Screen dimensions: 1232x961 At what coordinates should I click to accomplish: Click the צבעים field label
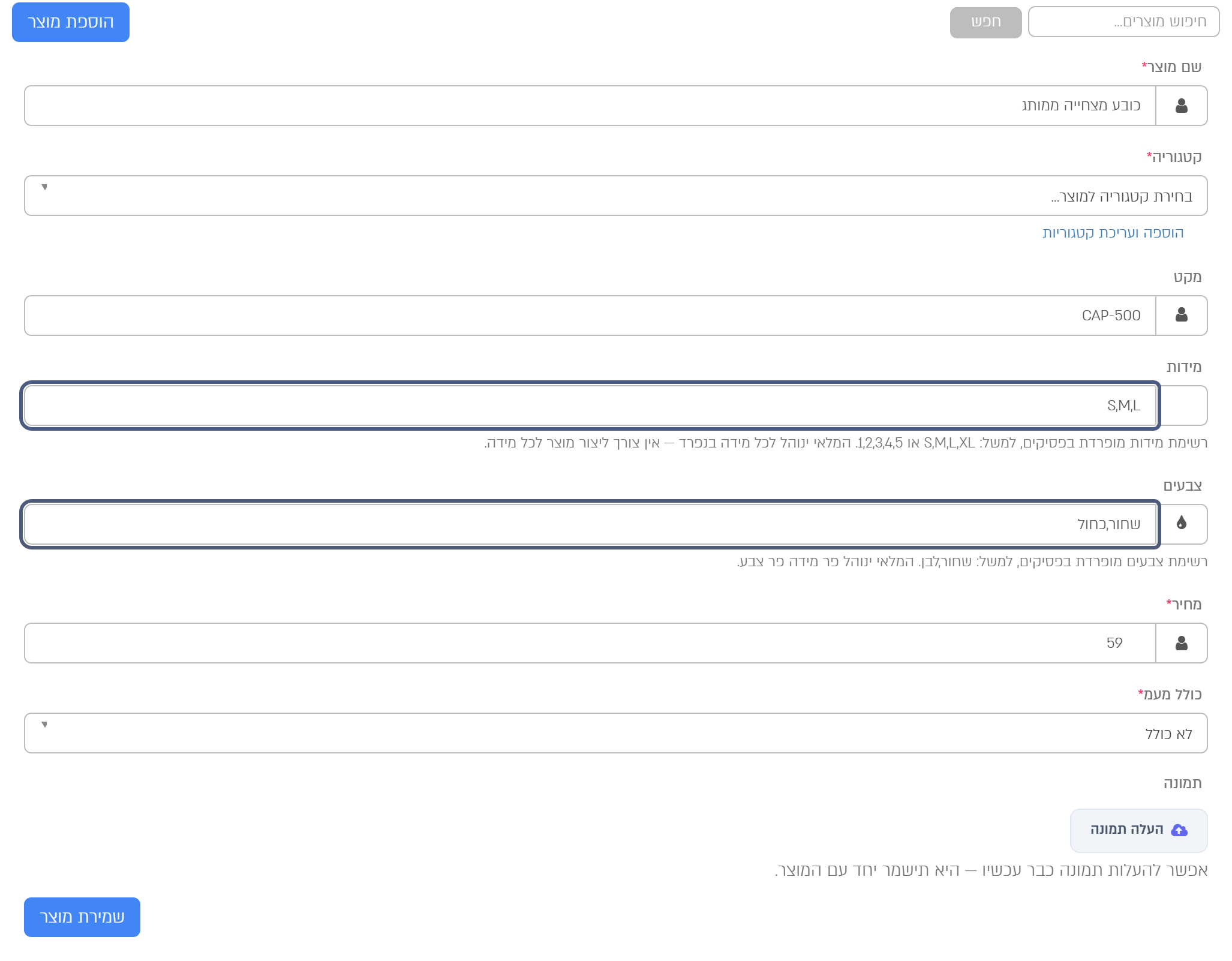(1182, 485)
